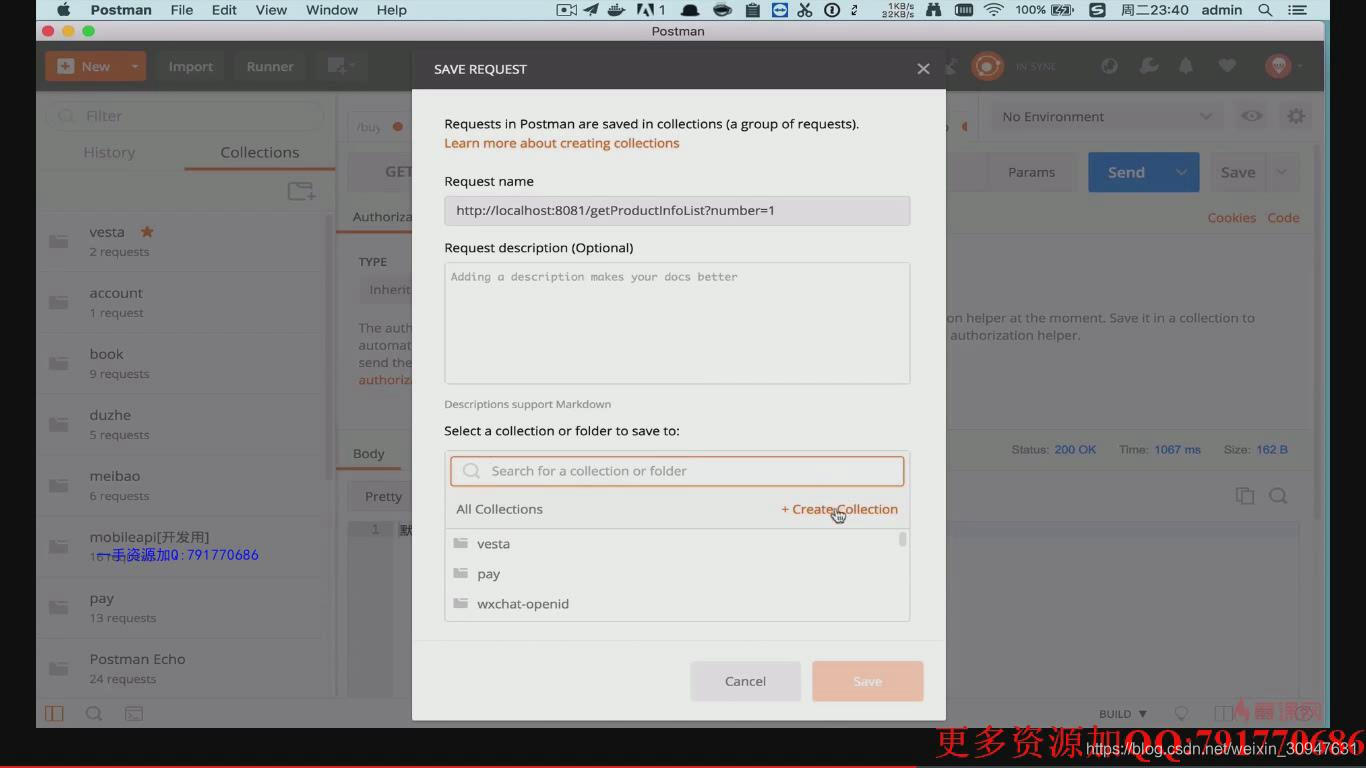Open the book collection in the sidebar
The image size is (1366, 768).
coord(180,363)
